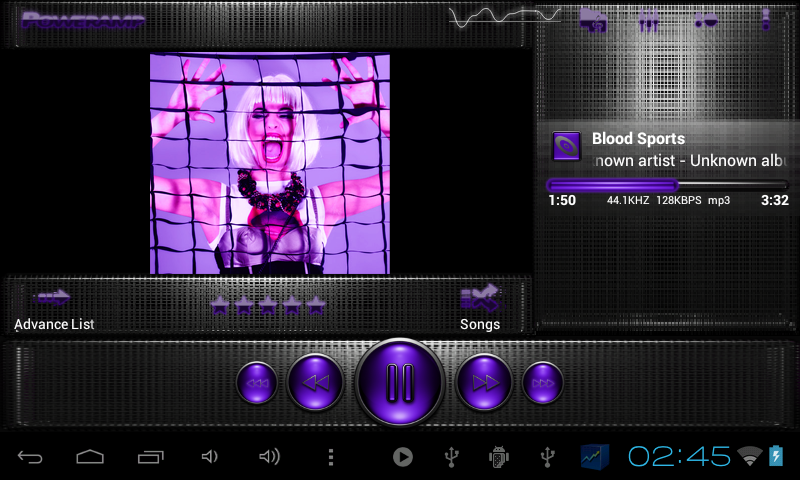This screenshot has height=480, width=800.
Task: Jump to the next folder/category
Action: (x=542, y=383)
